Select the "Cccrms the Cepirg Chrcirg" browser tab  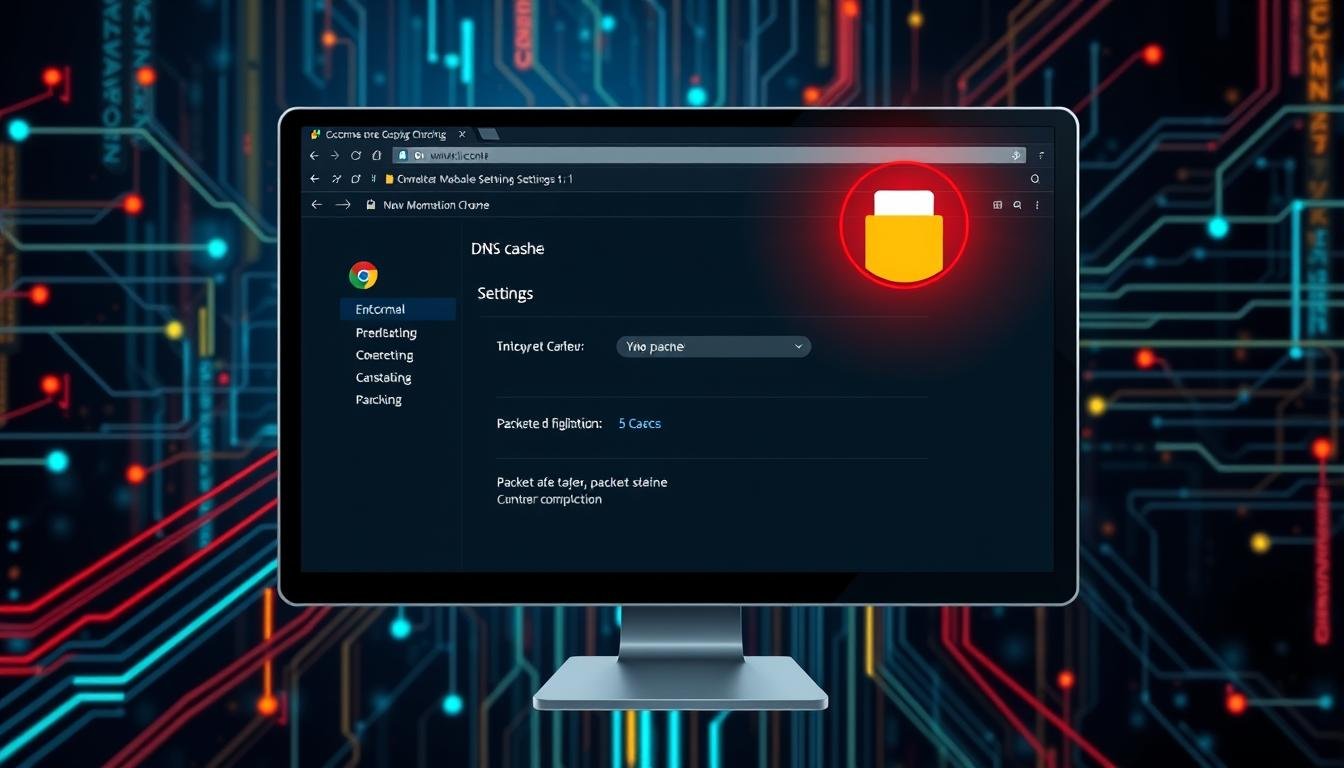386,134
